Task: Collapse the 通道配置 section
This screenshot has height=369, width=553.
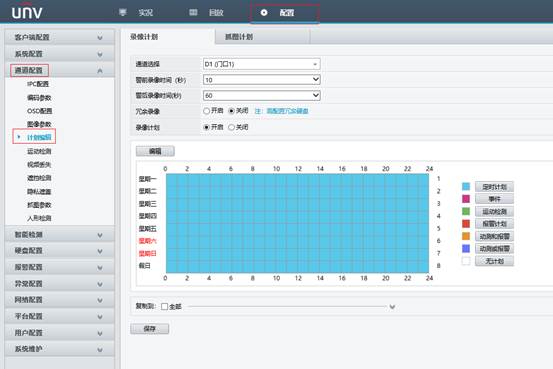Action: click(60, 70)
